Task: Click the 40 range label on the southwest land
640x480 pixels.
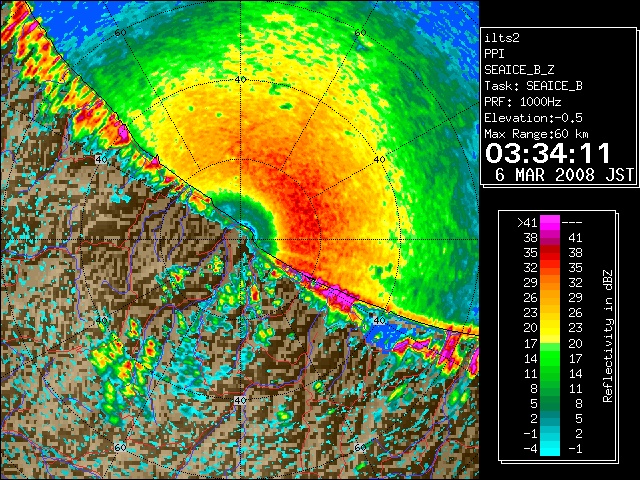Action: point(101,320)
